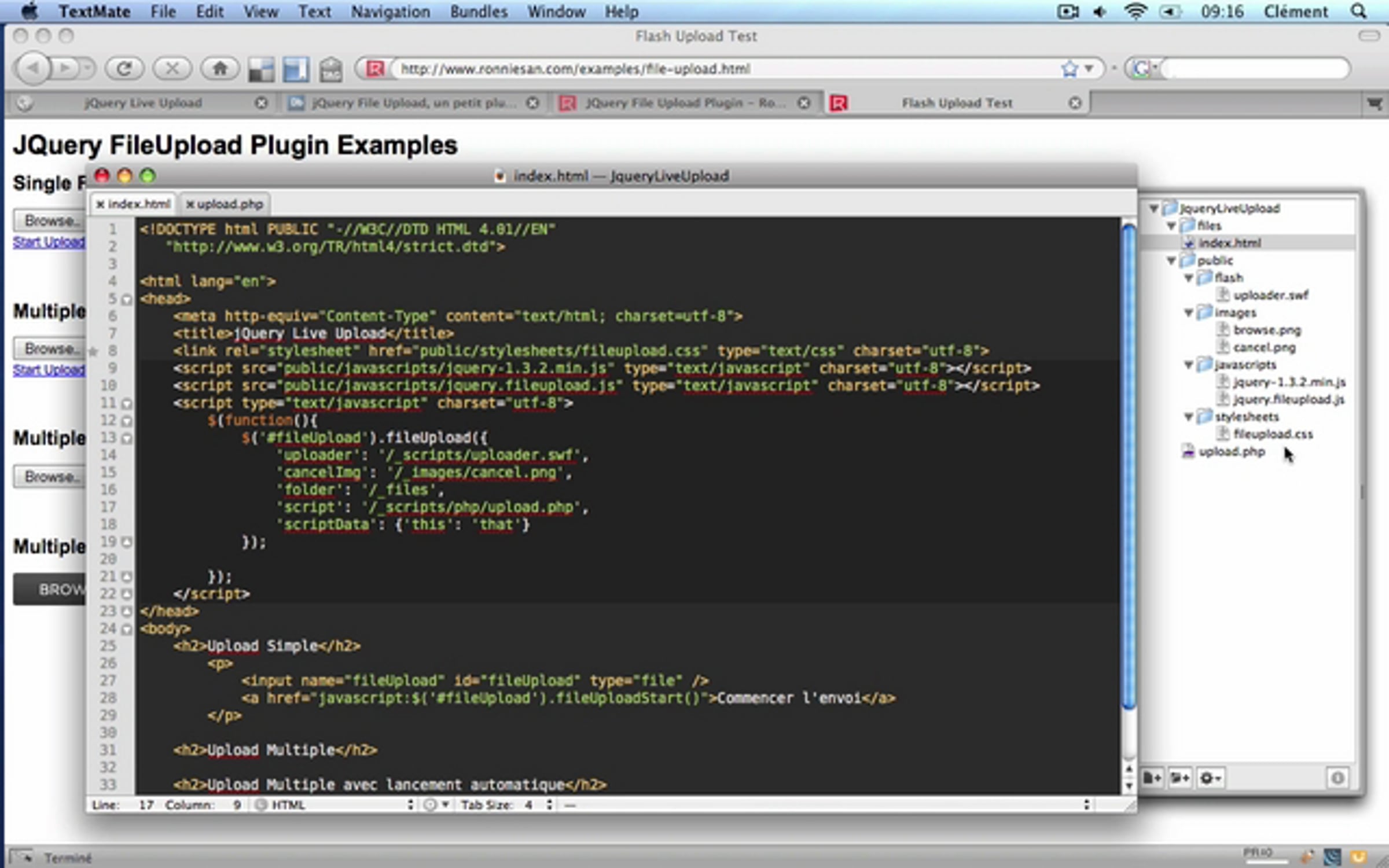Open the Navigation menu
1389x868 pixels.
click(x=390, y=11)
